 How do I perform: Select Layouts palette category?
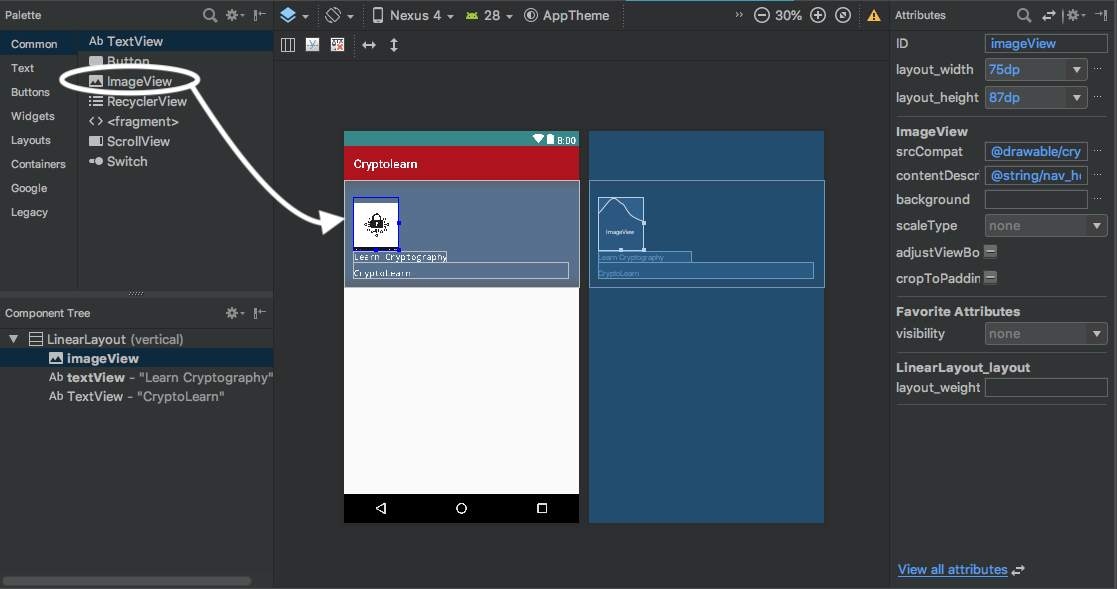click(31, 140)
